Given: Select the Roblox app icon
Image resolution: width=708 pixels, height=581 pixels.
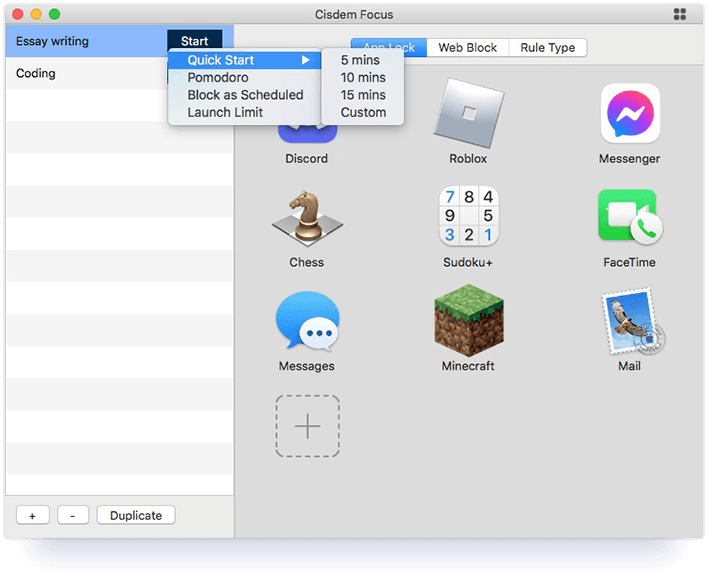Looking at the screenshot, I should (469, 113).
